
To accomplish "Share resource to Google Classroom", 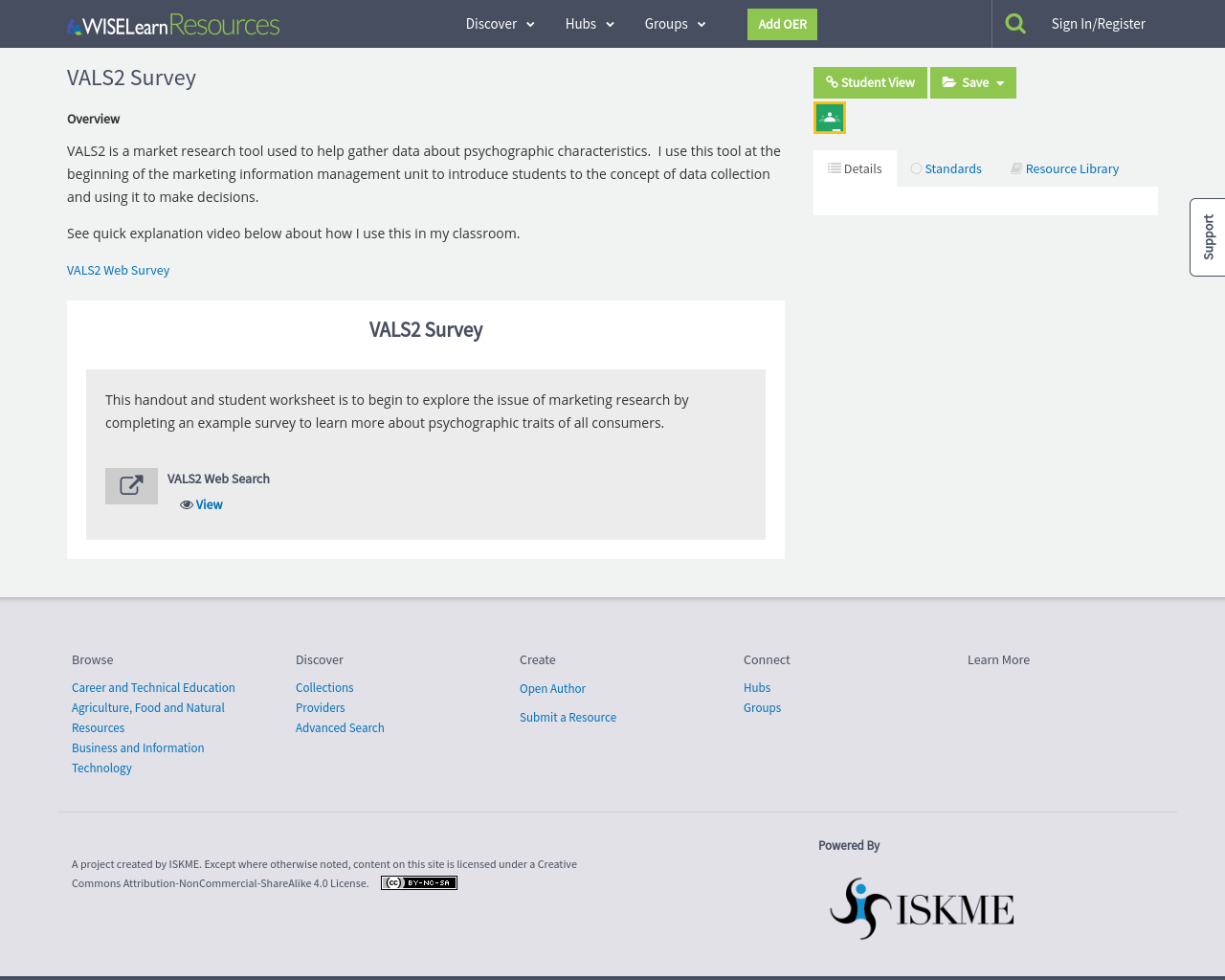I will click(829, 116).
